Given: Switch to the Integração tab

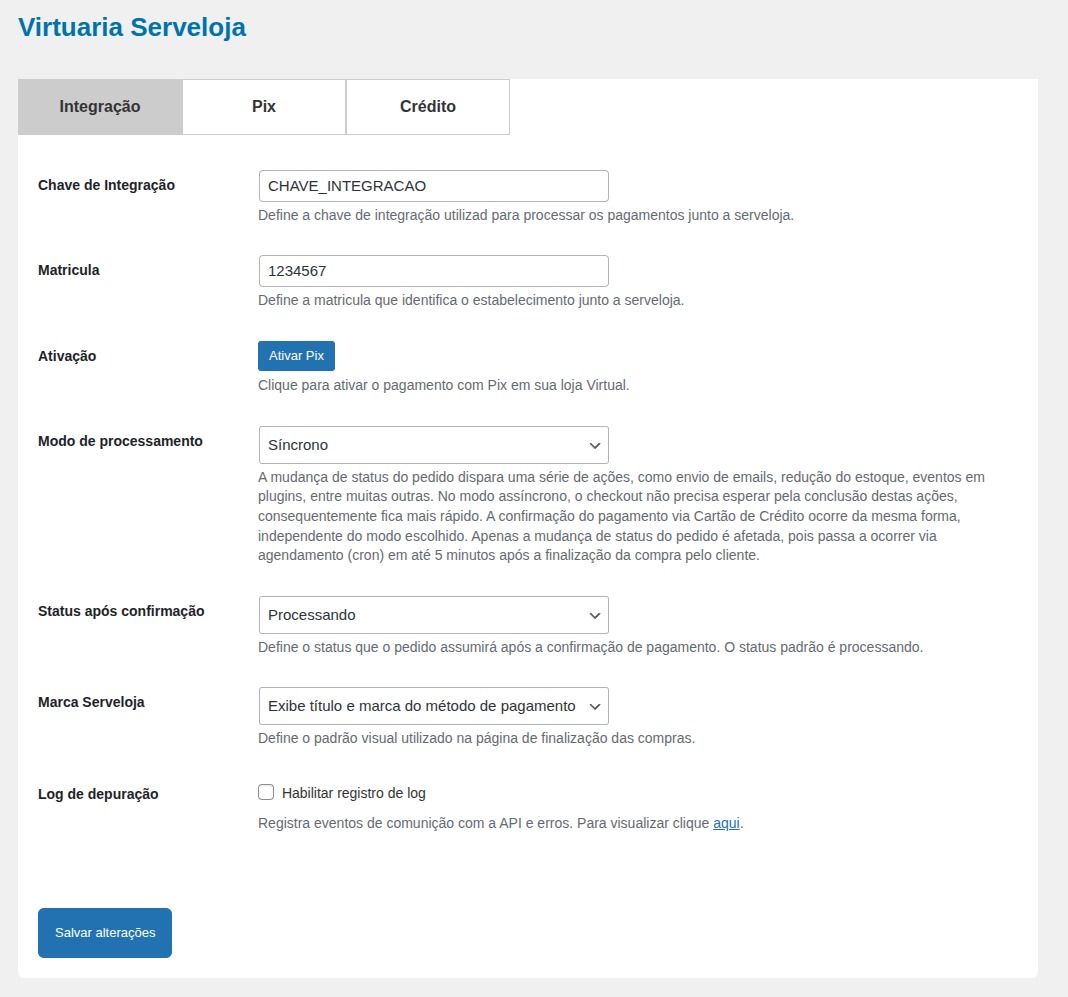Looking at the screenshot, I should click(100, 107).
